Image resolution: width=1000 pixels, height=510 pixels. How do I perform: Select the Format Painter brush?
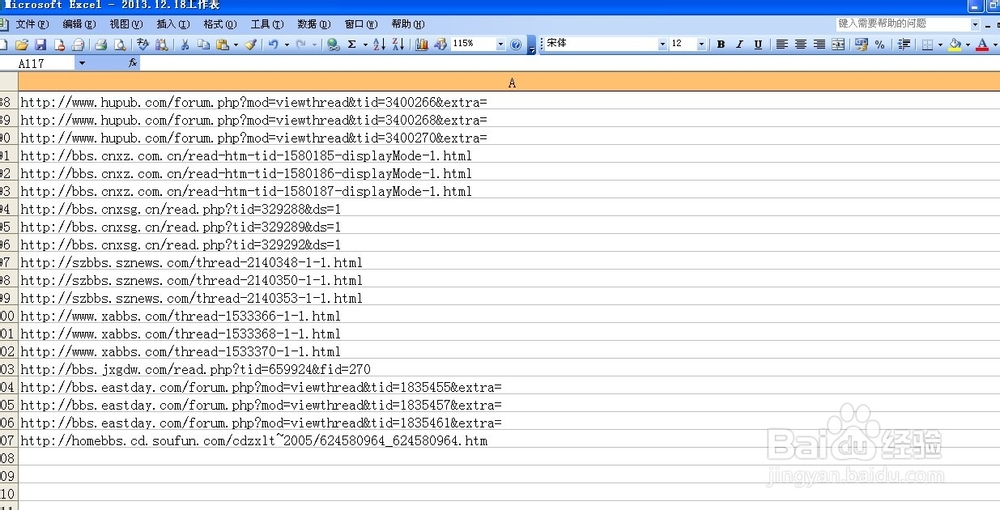[x=251, y=45]
